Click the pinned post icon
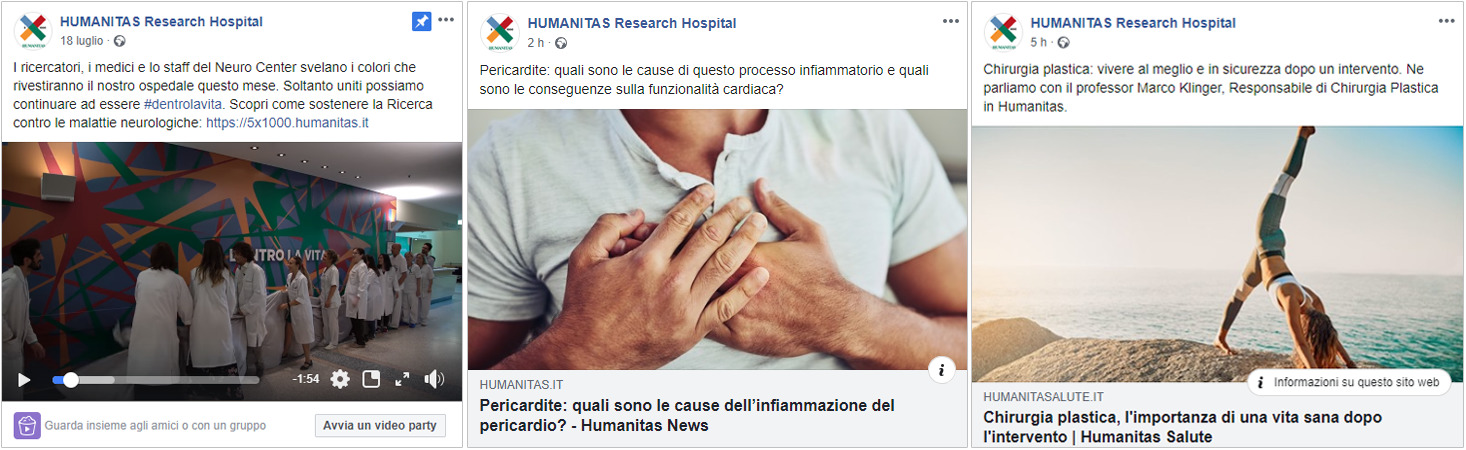 point(422,21)
